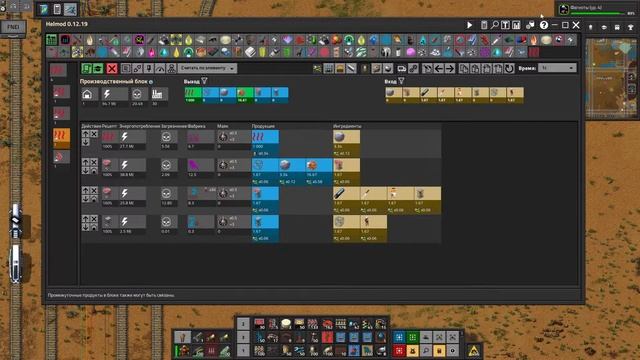
Task: Open the calculator icon in Helmod title bar
Action: pyautogui.click(x=484, y=25)
